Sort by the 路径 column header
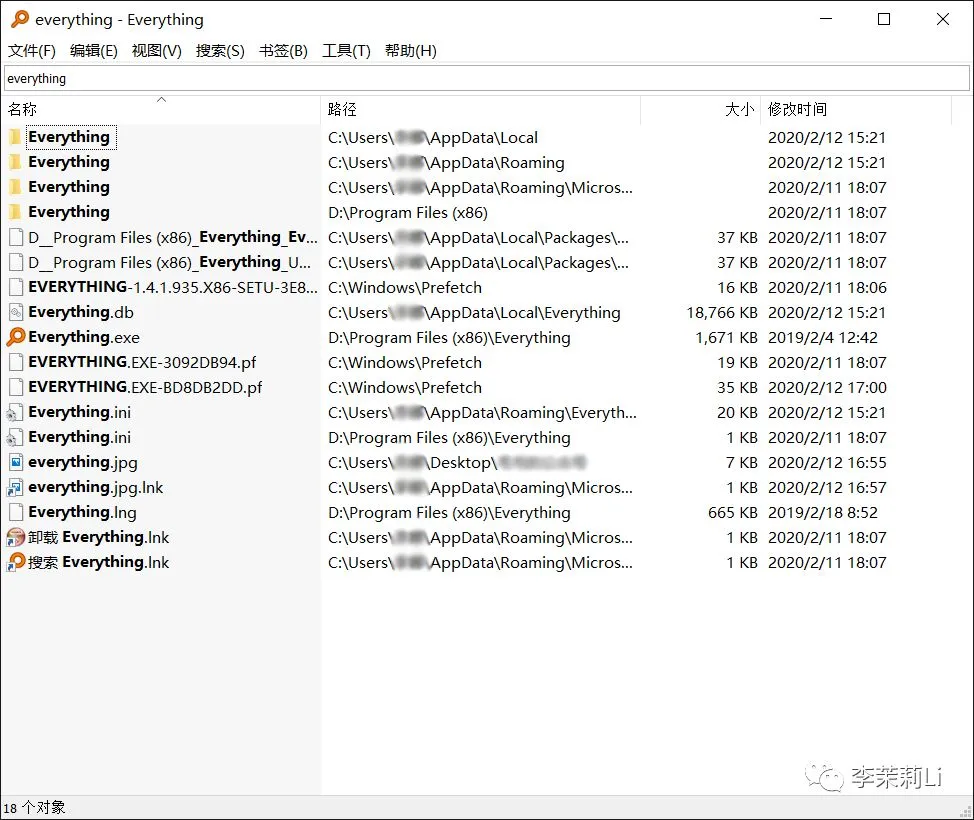Image resolution: width=974 pixels, height=820 pixels. tap(480, 109)
